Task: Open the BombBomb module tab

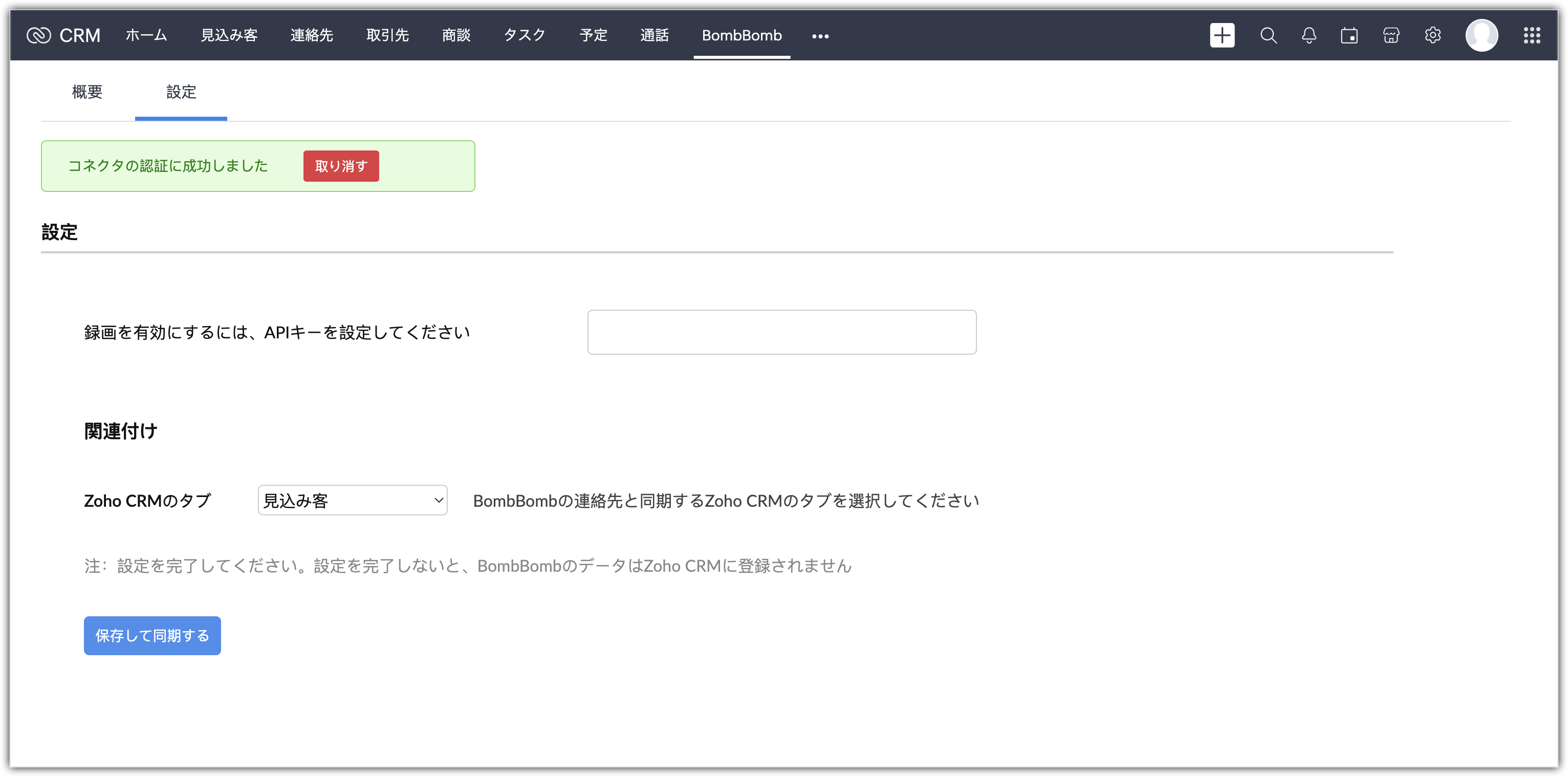Action: pos(742,35)
